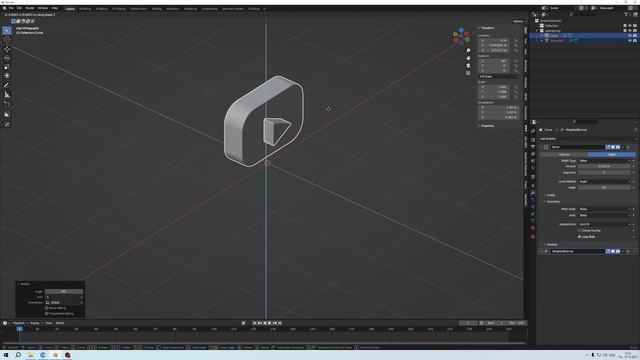Click the Angle slider in Rotate panel
Screen dimensions: 640x360
[64, 292]
